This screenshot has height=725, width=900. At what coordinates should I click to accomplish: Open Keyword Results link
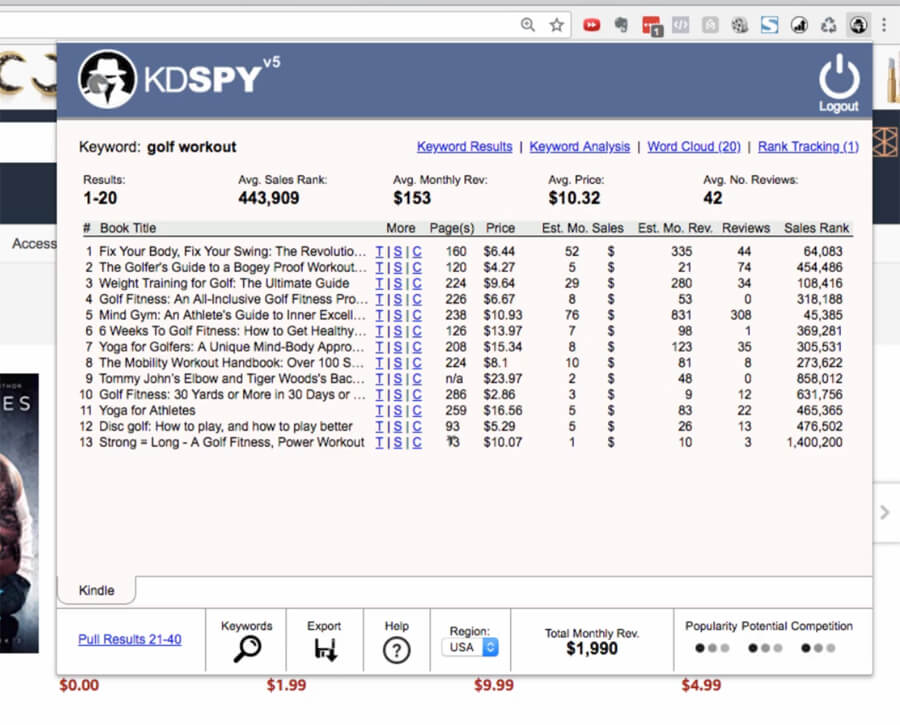point(464,146)
